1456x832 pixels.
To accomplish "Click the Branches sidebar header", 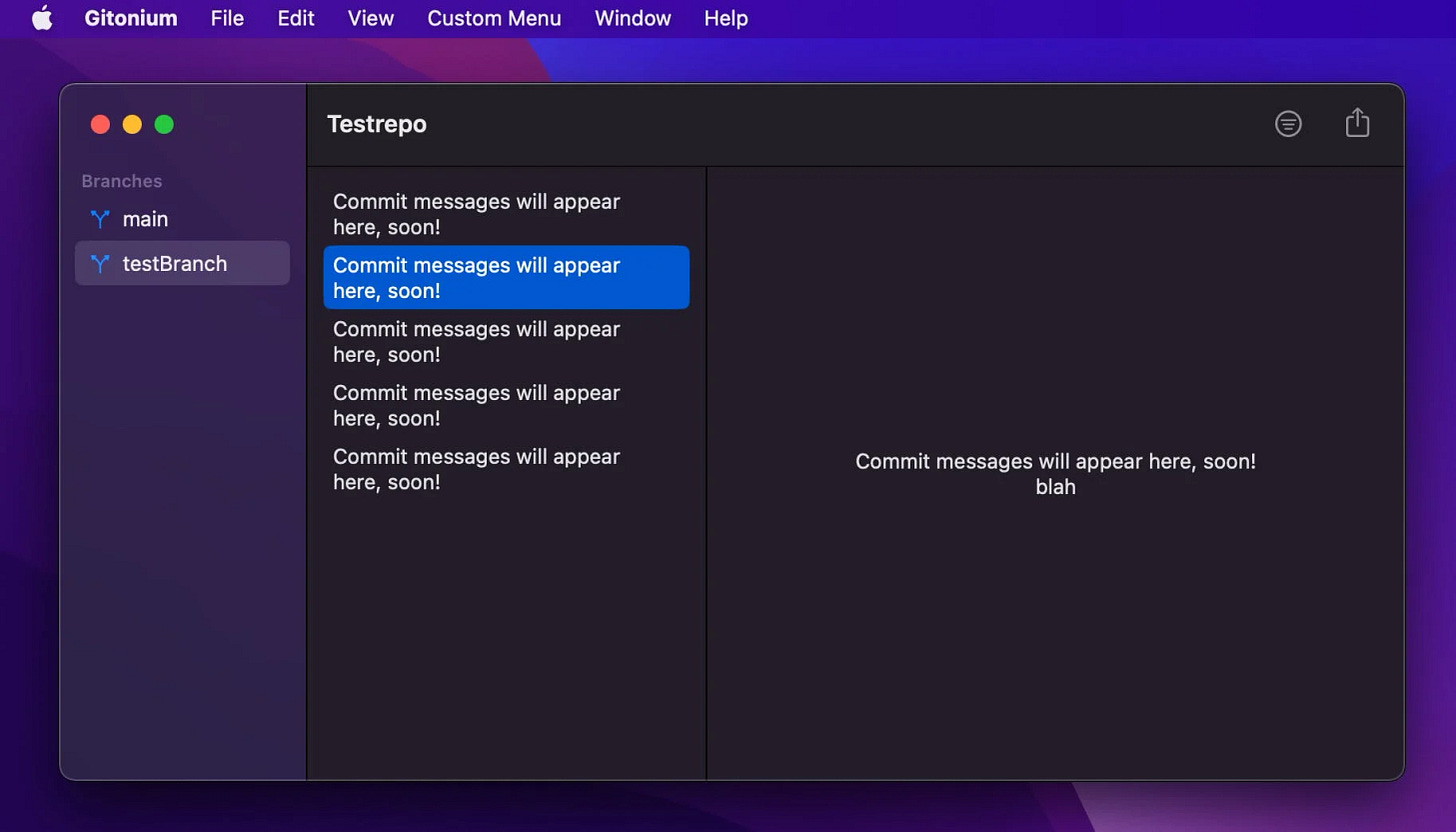I will tap(122, 181).
